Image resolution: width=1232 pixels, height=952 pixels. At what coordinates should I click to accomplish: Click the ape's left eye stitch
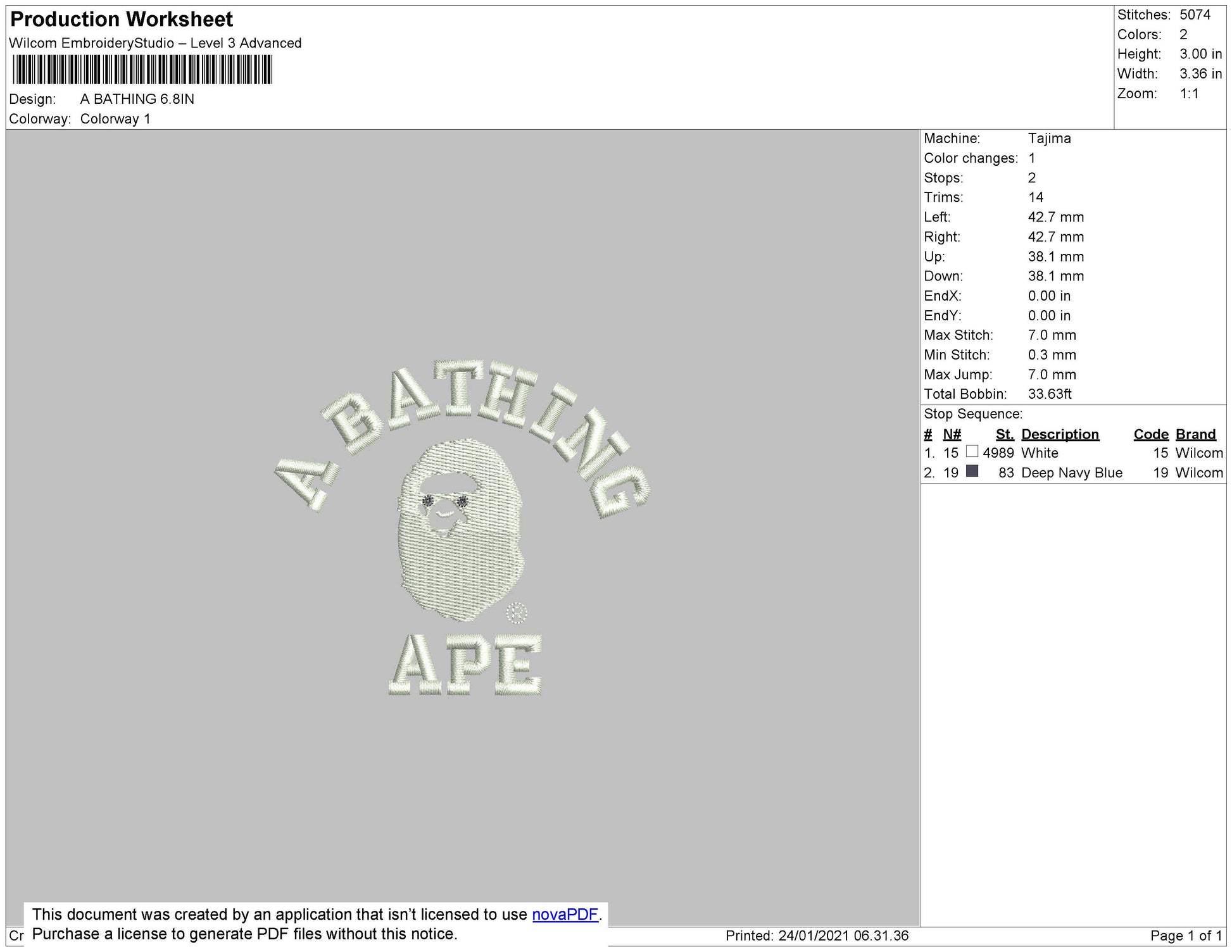click(428, 501)
